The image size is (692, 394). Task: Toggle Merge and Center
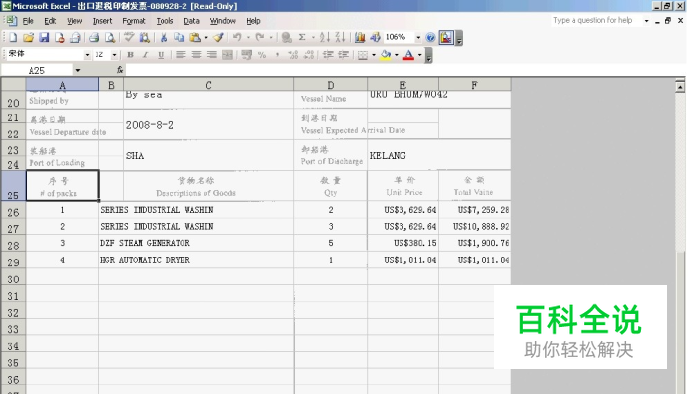pyautogui.click(x=227, y=55)
